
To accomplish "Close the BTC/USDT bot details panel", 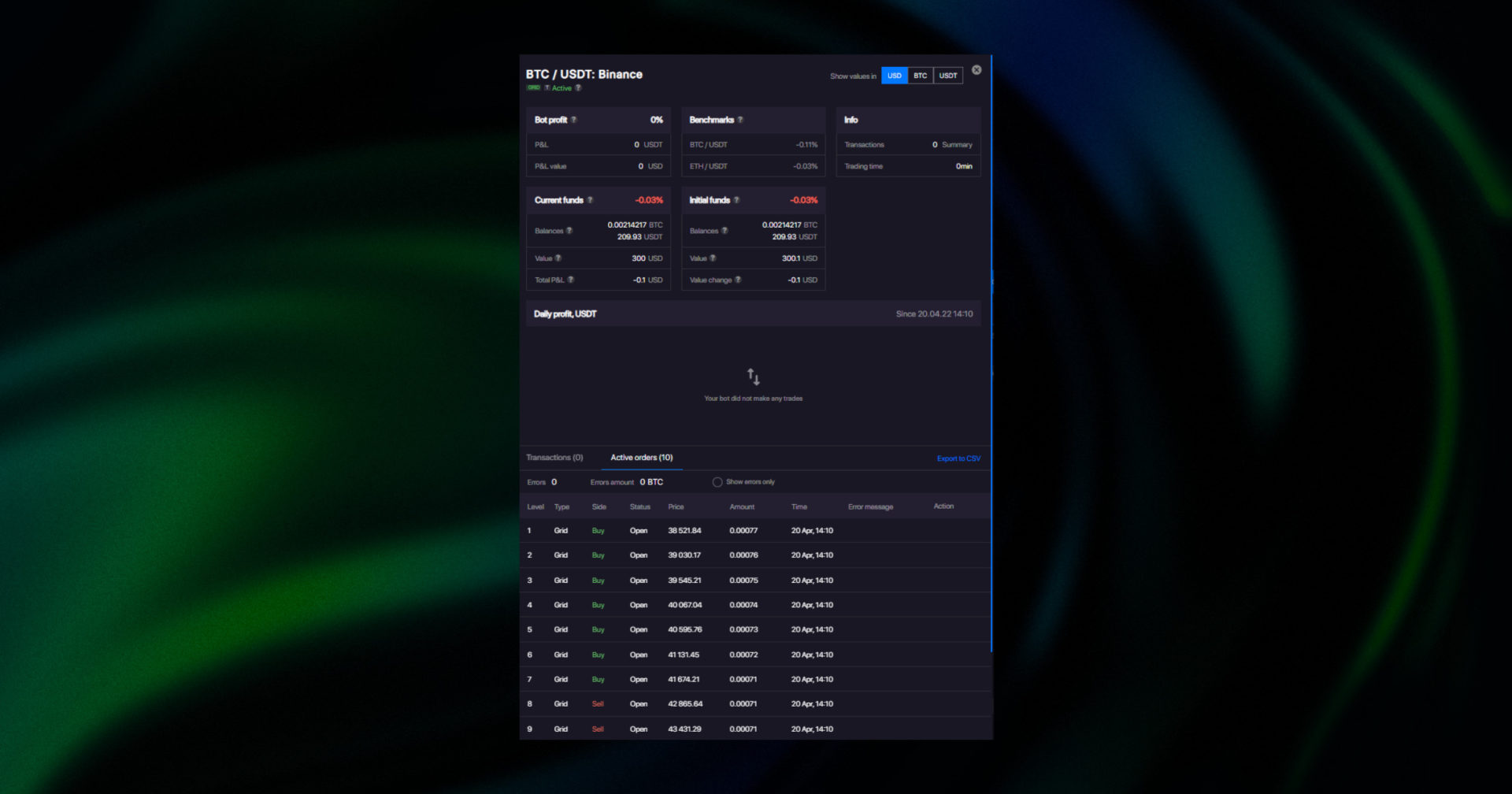I will (x=976, y=70).
